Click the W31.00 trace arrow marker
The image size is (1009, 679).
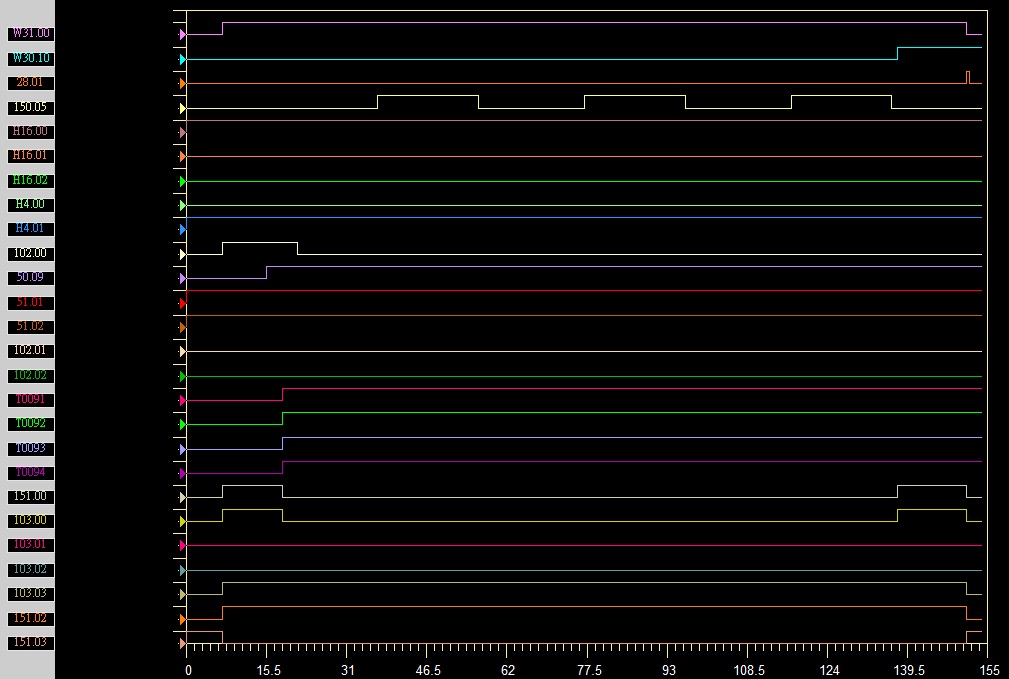coord(182,35)
